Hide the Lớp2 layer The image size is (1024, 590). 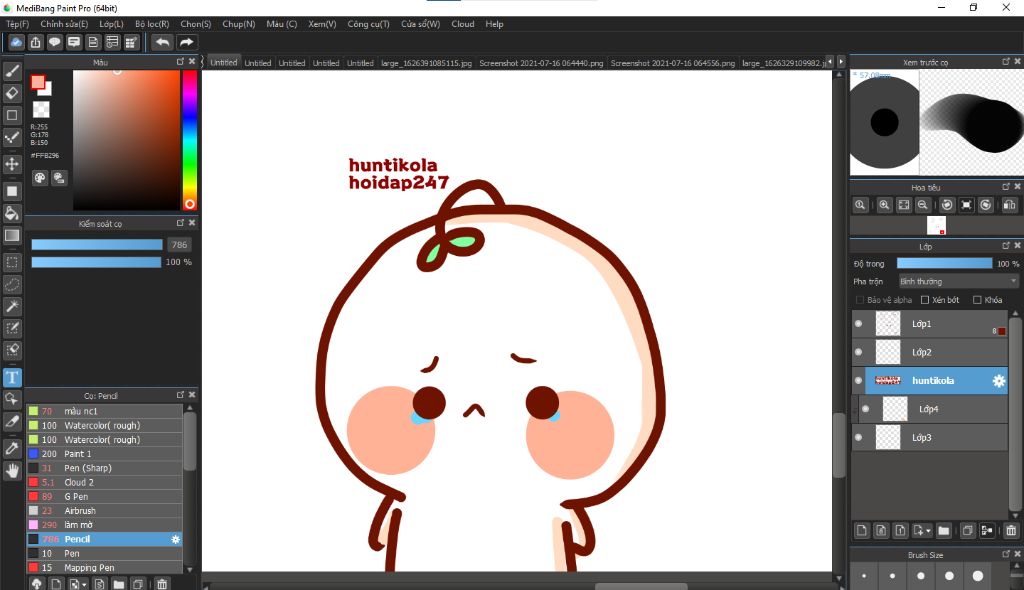point(858,352)
